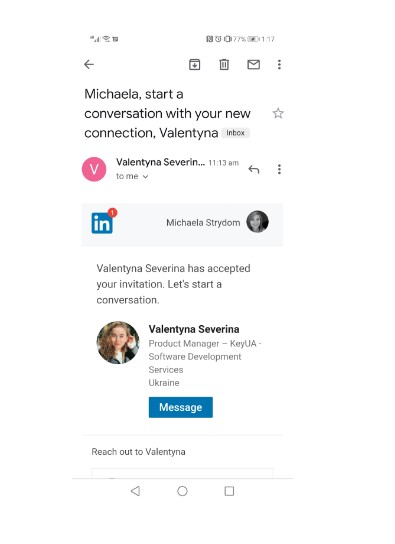Open the message options dots beside reply
The width and height of the screenshot is (395, 544).
[x=279, y=169]
